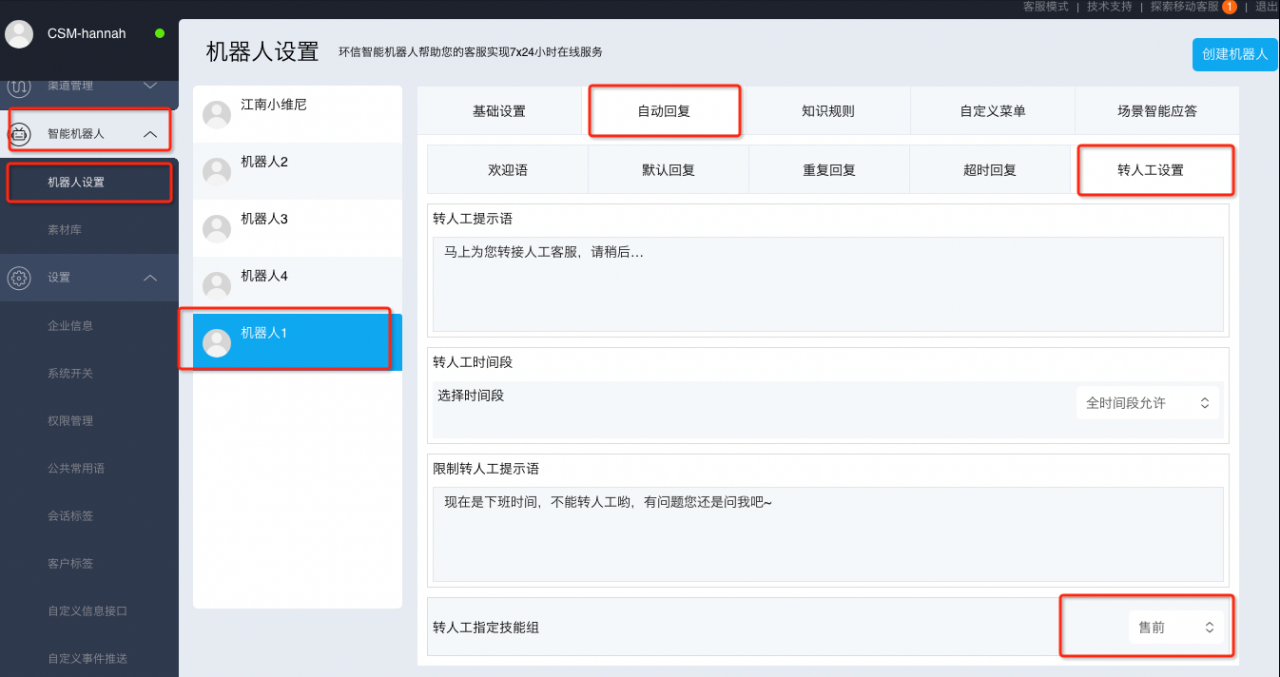Image resolution: width=1280 pixels, height=677 pixels.
Task: Select 机器人2 in the robot list
Action: click(x=297, y=171)
